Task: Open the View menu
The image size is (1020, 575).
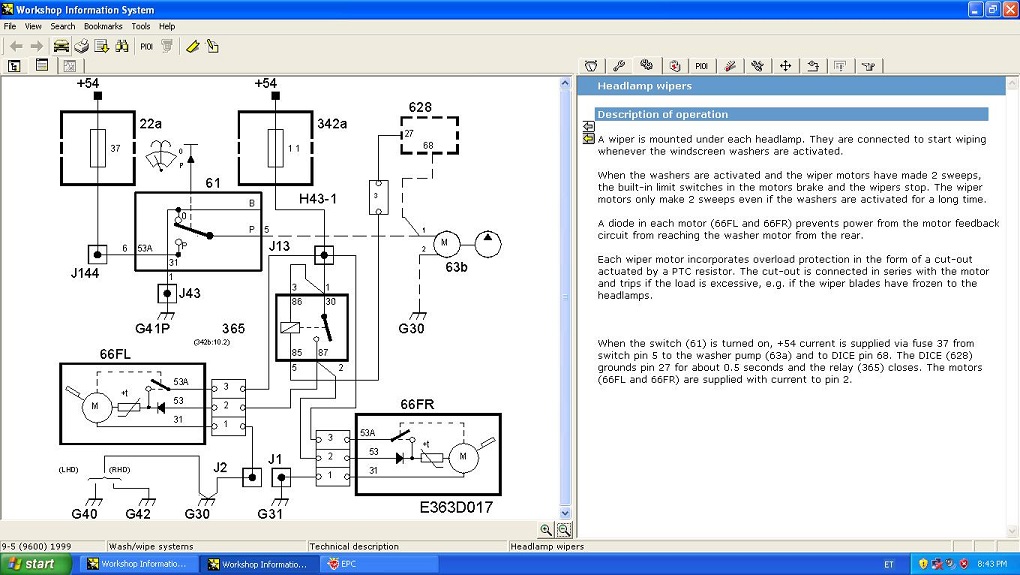Action: [33, 26]
